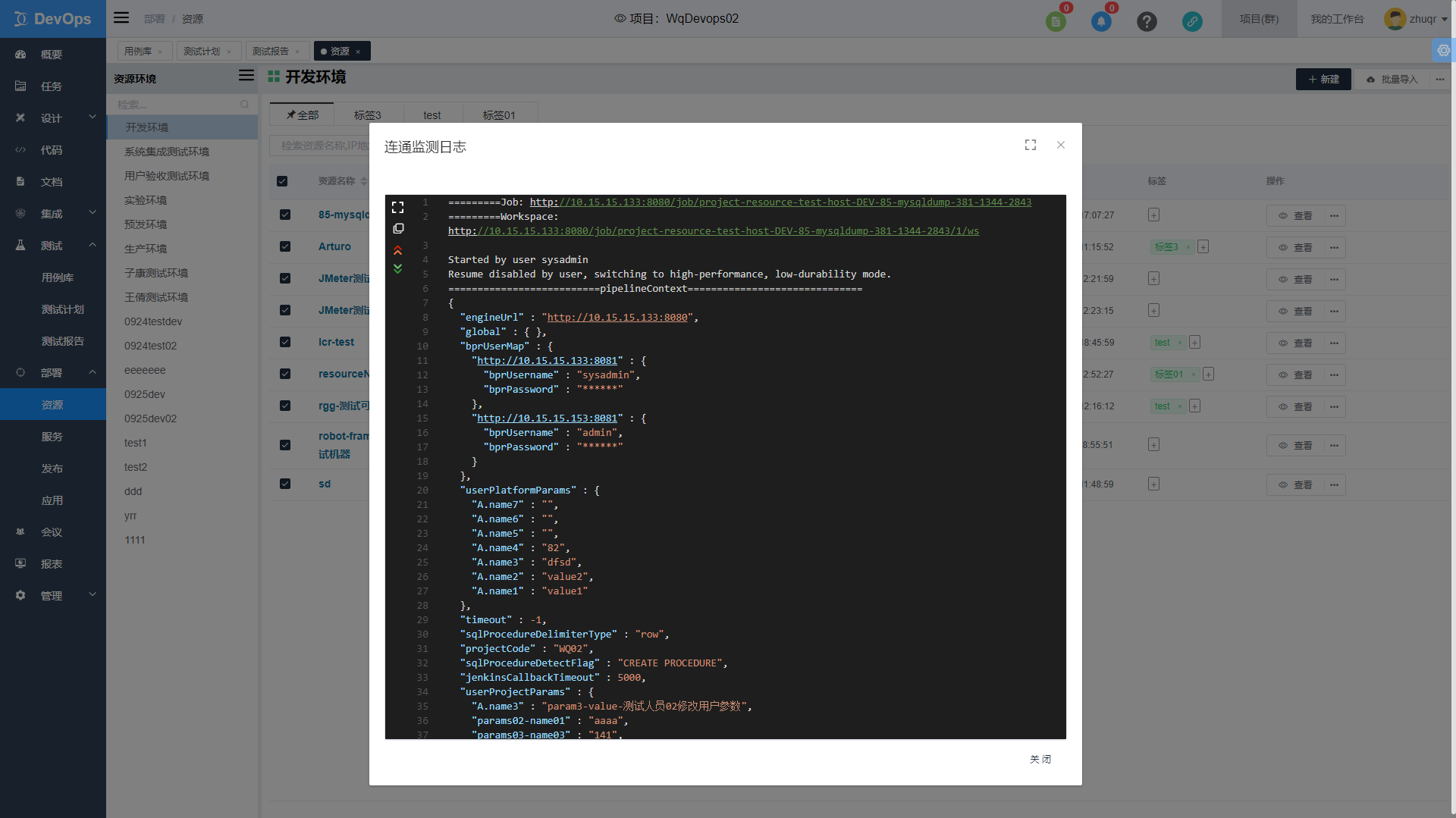Uncheck lcr-test row checkbox
This screenshot has width=1456, height=818.
tap(285, 342)
